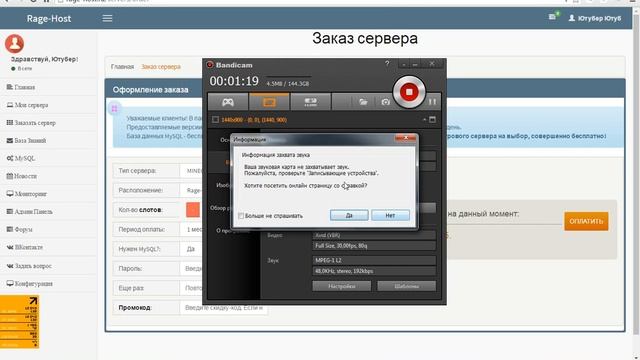Open "Мои сервера" in the sidebar
This screenshot has width=640, height=360.
coord(27,105)
